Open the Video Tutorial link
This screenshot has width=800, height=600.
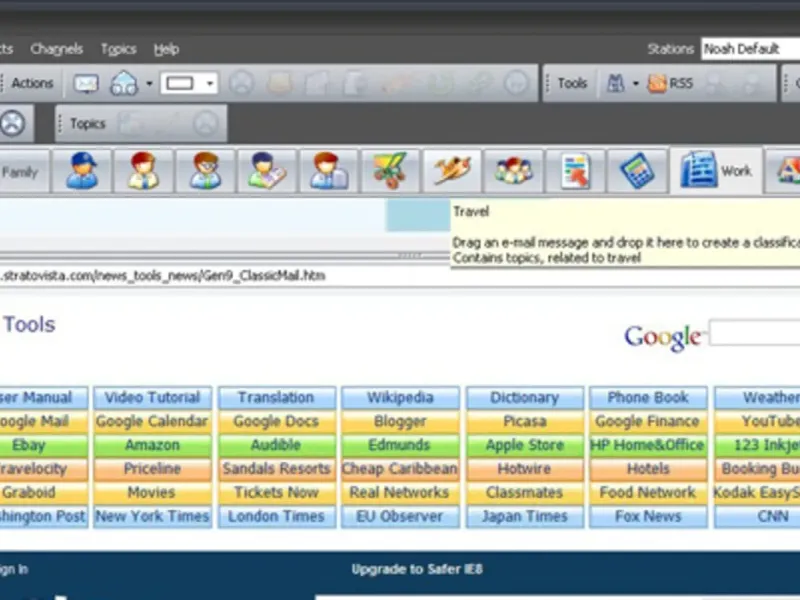tap(152, 397)
